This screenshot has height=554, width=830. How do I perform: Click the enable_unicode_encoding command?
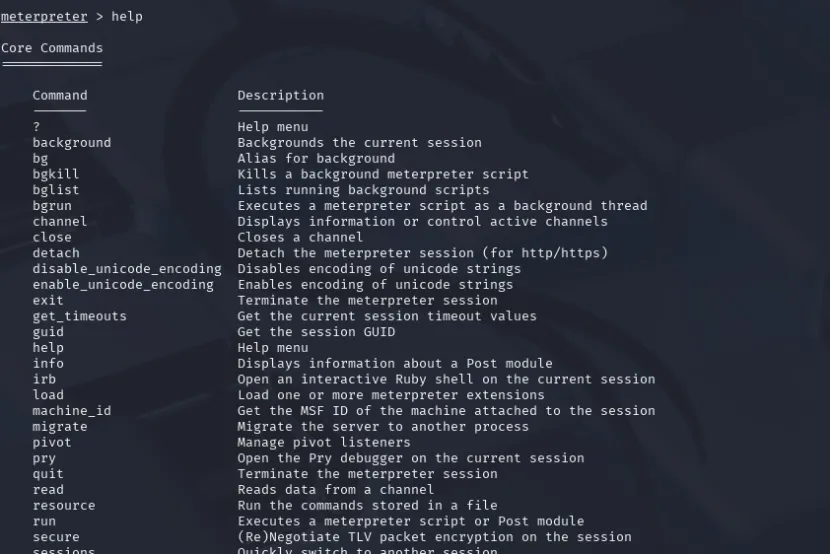coord(123,285)
